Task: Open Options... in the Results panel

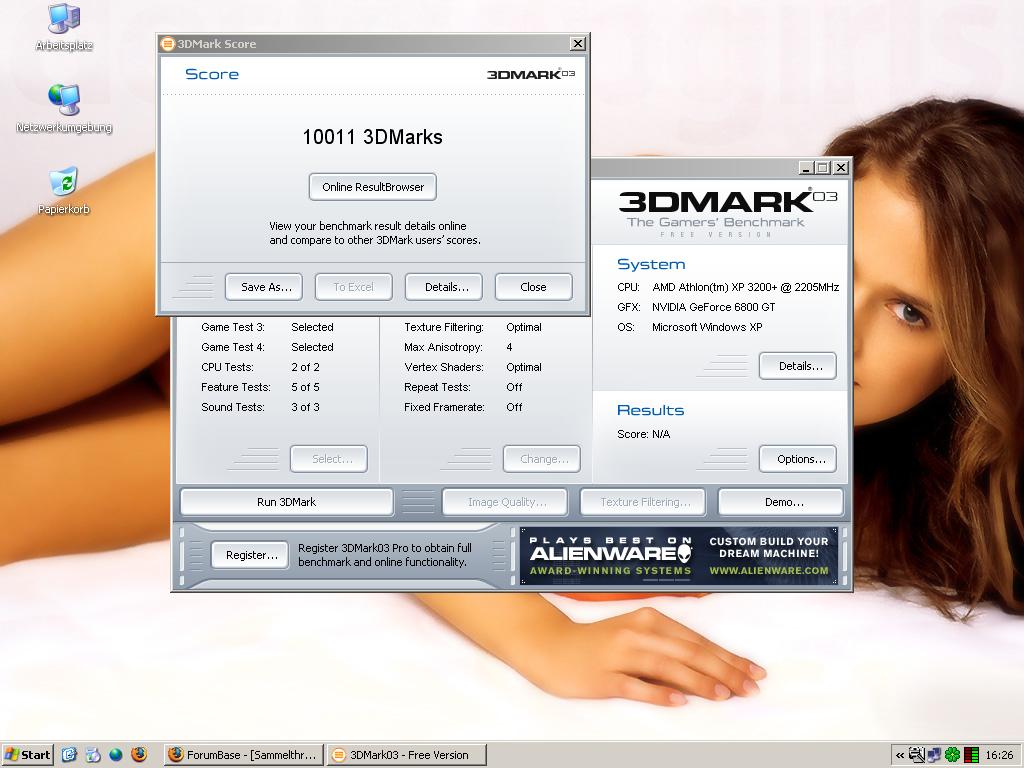Action: 798,459
